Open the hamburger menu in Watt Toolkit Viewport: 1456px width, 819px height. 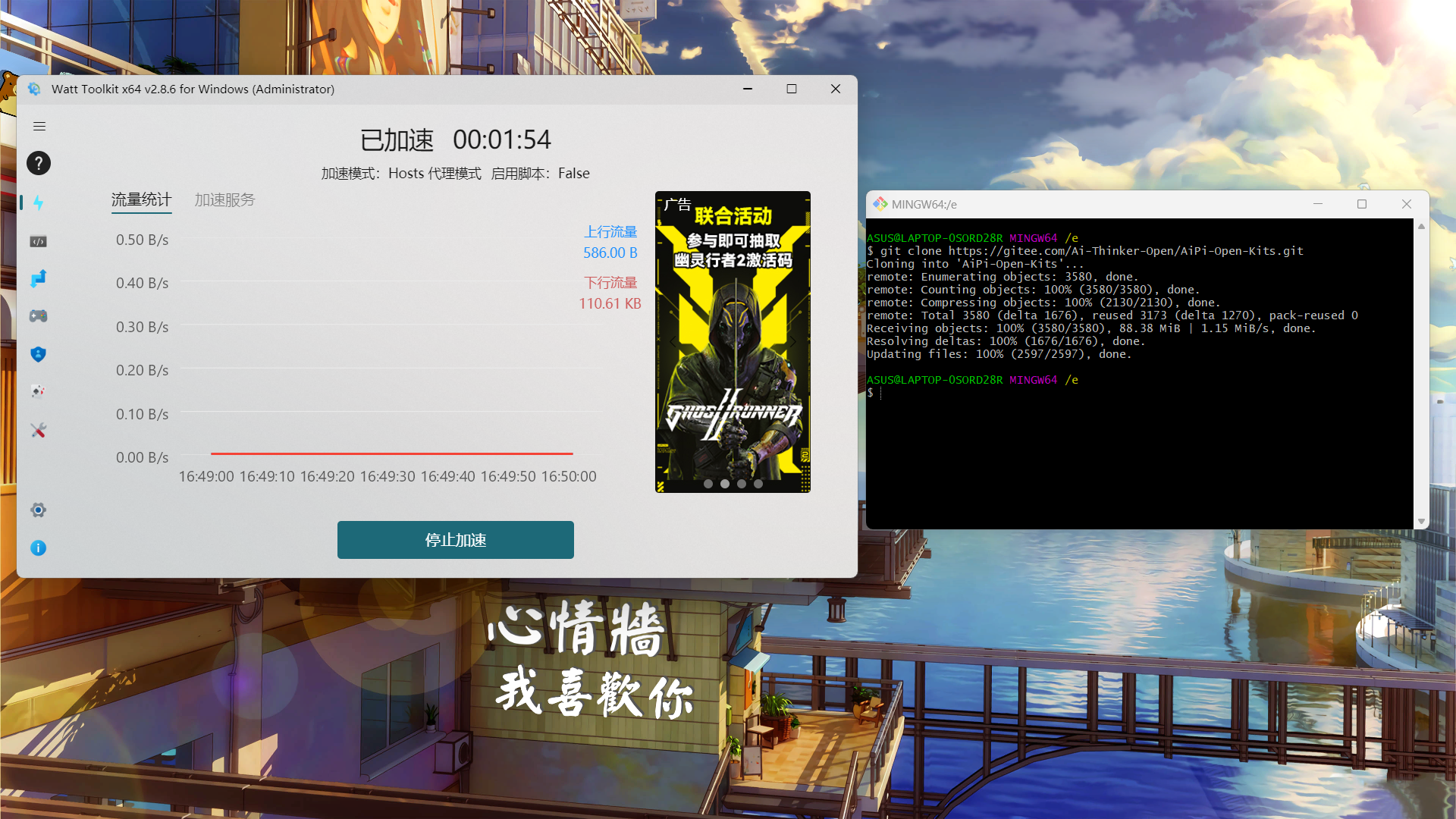click(39, 127)
